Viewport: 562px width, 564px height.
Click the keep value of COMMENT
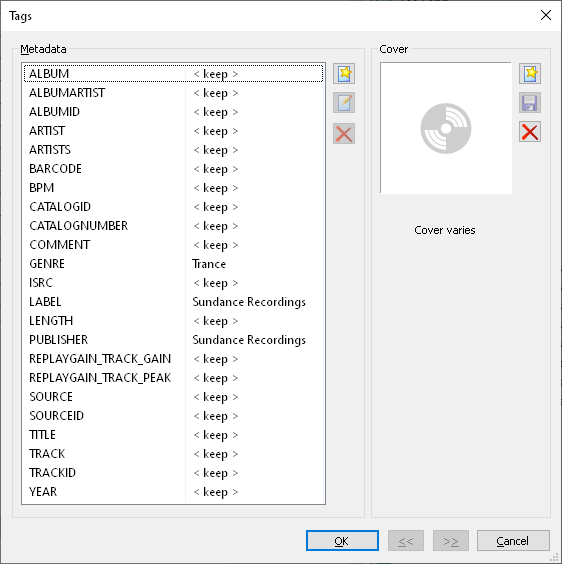pyautogui.click(x=216, y=245)
